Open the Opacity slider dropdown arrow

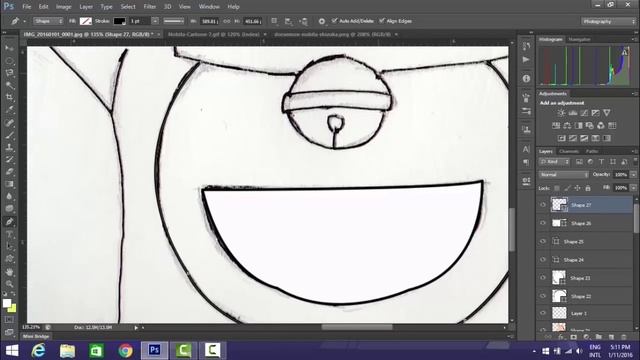(633, 175)
